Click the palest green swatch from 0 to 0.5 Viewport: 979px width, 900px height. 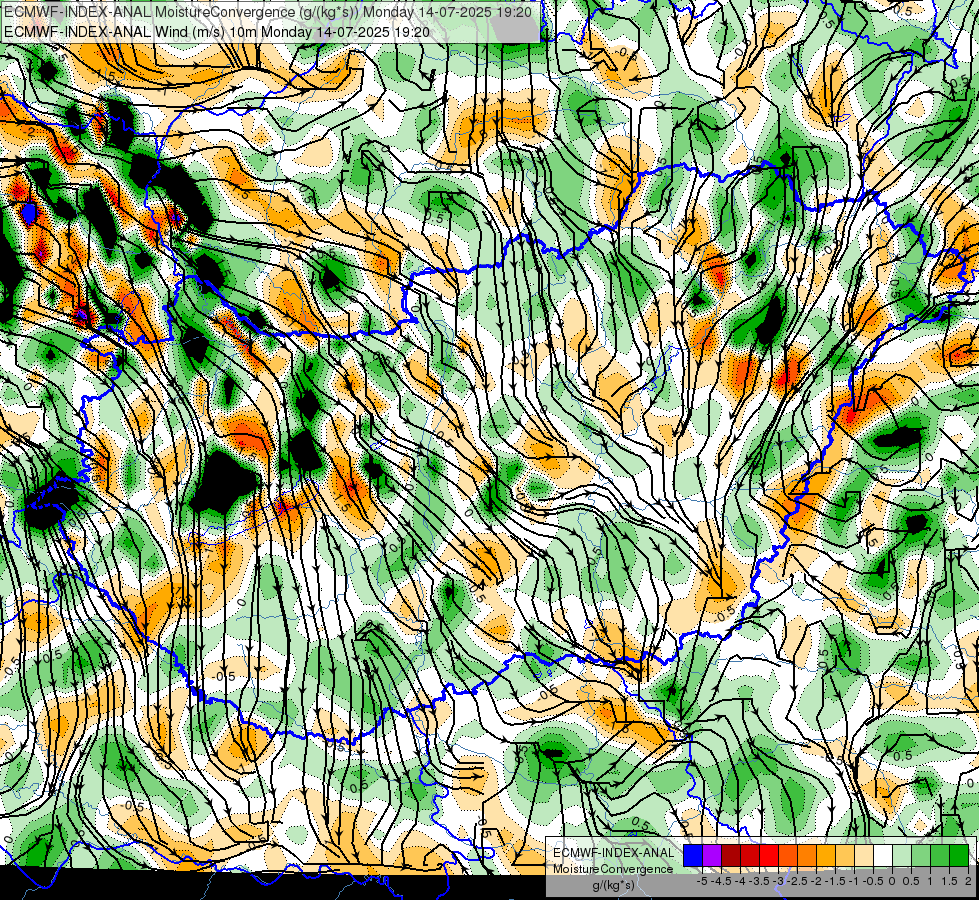[902, 855]
